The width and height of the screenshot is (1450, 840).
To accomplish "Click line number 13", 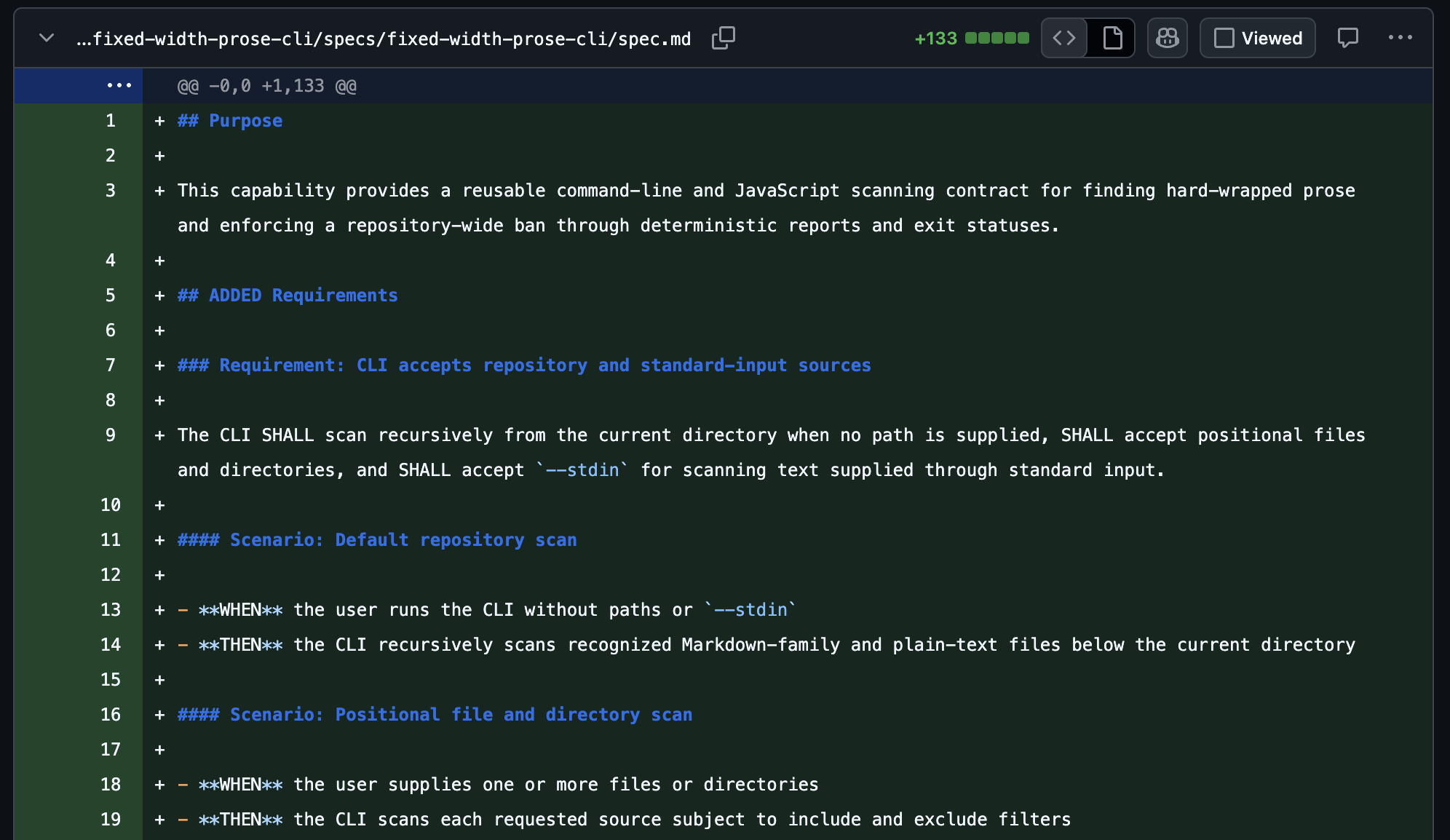I will pyautogui.click(x=110, y=610).
